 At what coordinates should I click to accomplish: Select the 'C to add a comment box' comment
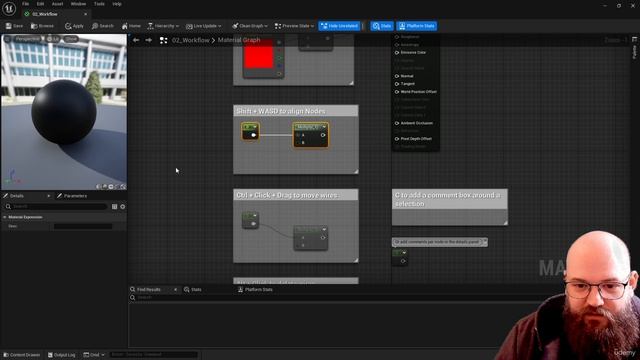[449, 200]
